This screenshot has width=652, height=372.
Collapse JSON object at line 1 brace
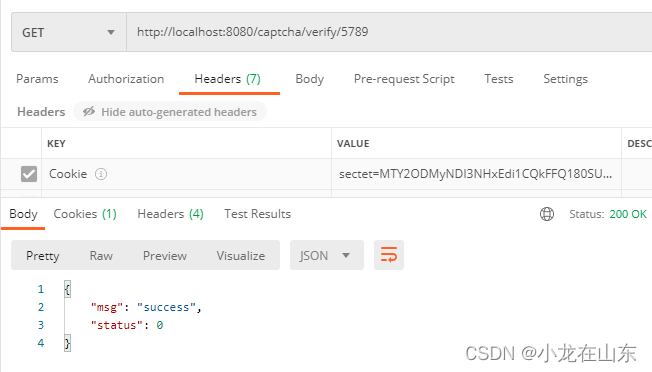point(67,289)
